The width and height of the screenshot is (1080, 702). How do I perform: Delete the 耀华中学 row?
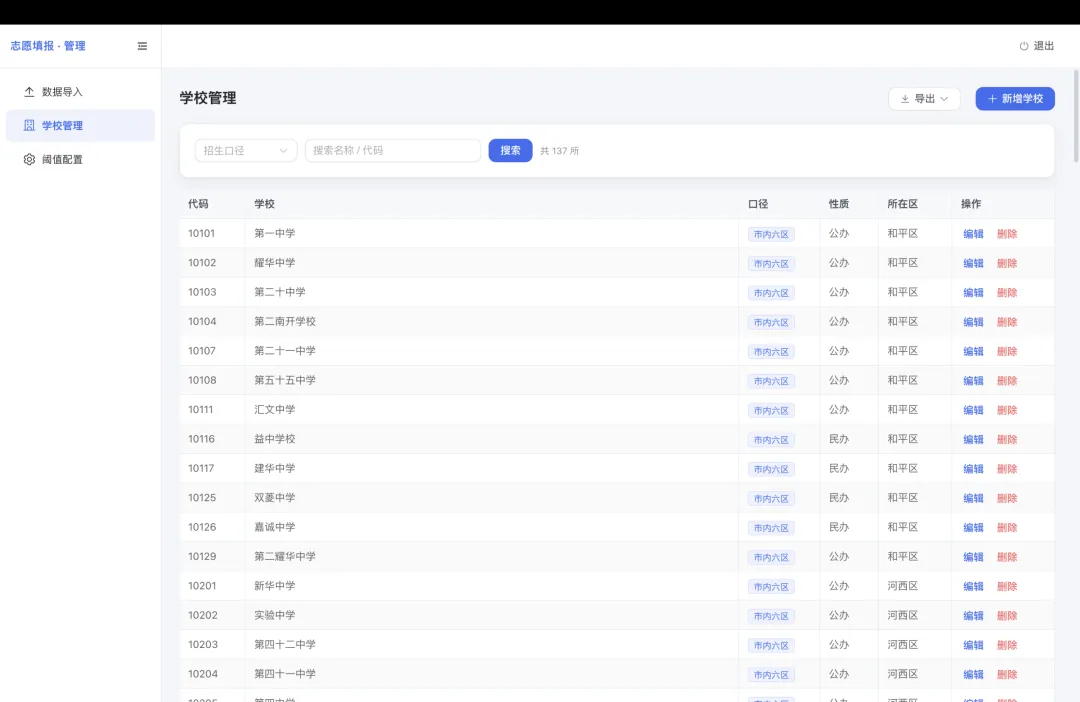(1007, 263)
